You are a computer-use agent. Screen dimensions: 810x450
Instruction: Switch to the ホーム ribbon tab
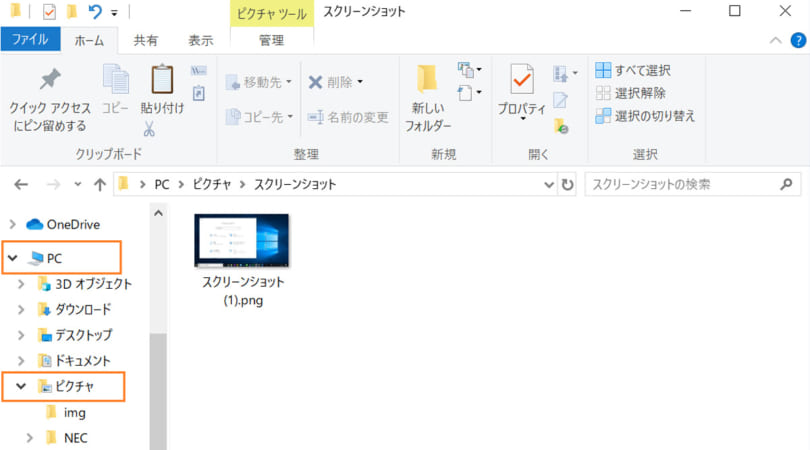click(x=89, y=40)
